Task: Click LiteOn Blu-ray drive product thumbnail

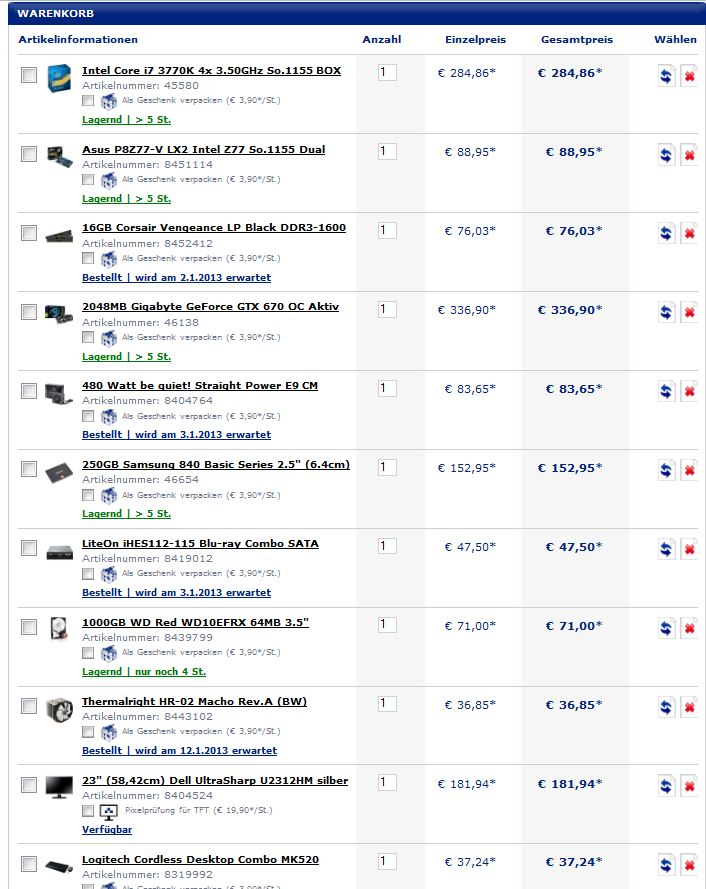Action: pos(60,551)
